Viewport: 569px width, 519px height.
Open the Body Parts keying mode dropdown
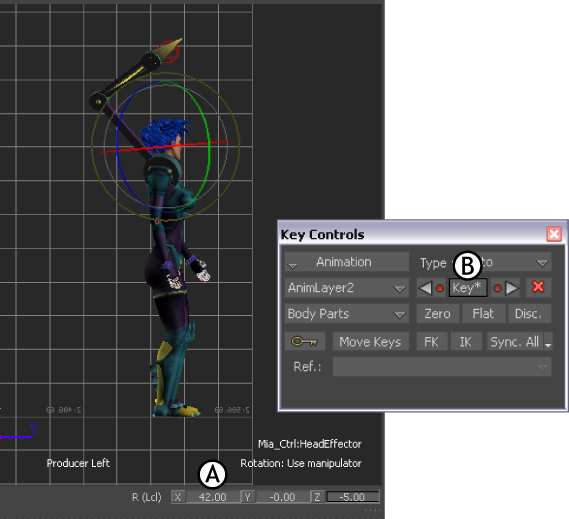click(x=347, y=314)
